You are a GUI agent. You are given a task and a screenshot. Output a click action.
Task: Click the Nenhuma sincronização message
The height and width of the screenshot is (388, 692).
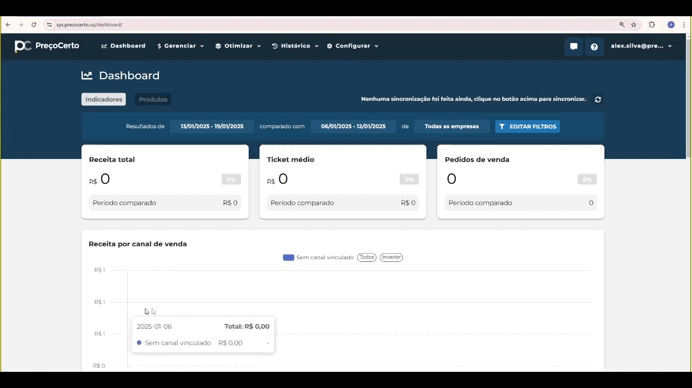click(x=474, y=99)
